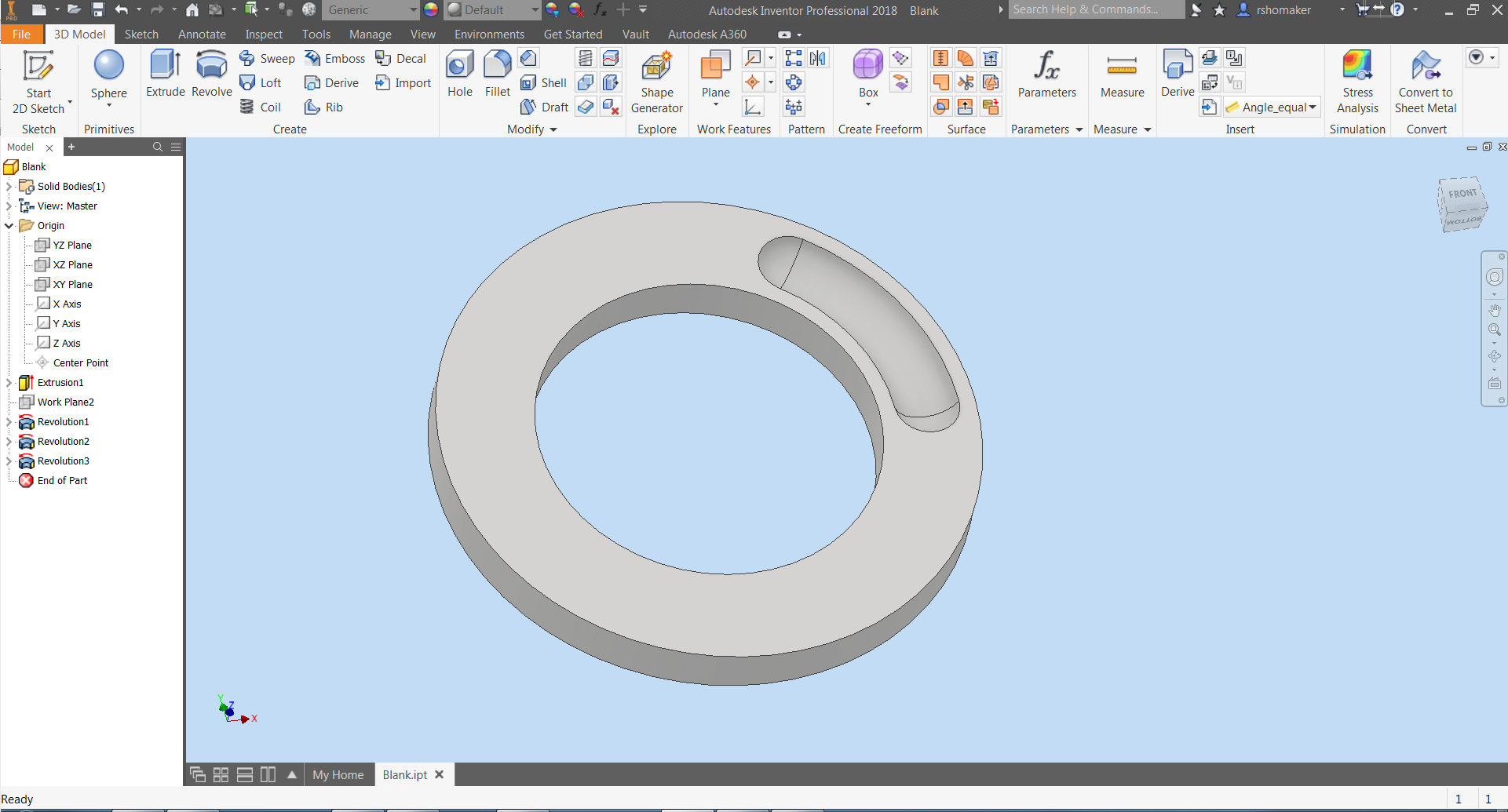Viewport: 1508px width, 812px height.
Task: Switch to the Sketch ribbon tab
Action: [141, 35]
